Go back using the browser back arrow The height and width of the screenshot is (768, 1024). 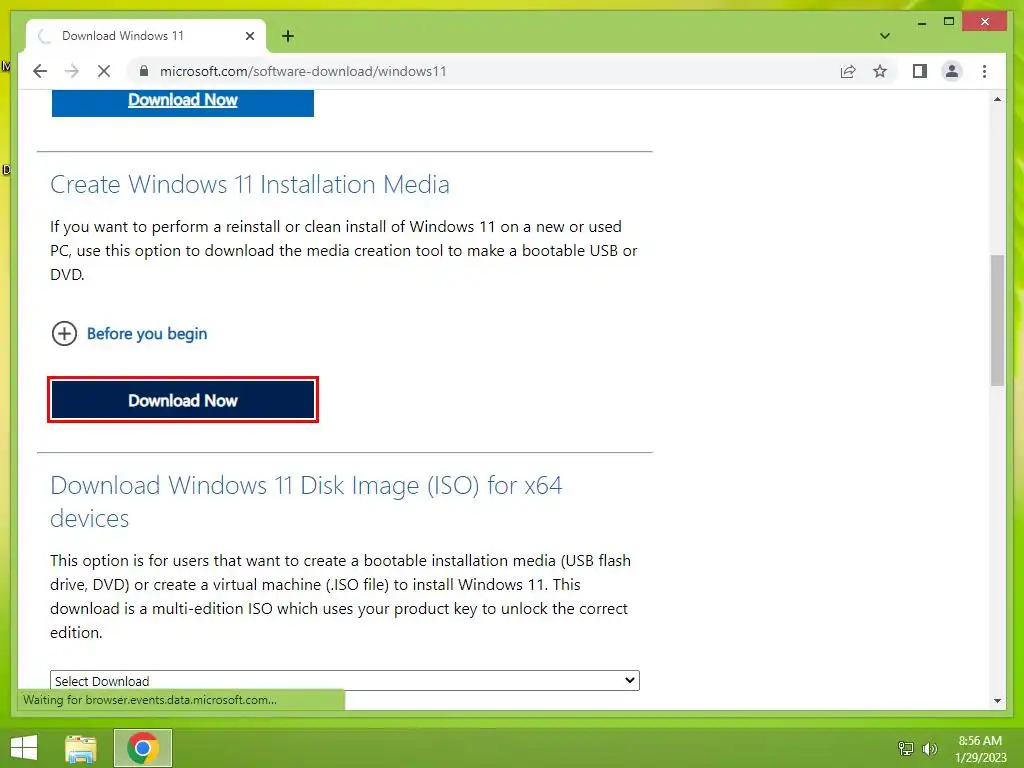pyautogui.click(x=40, y=71)
